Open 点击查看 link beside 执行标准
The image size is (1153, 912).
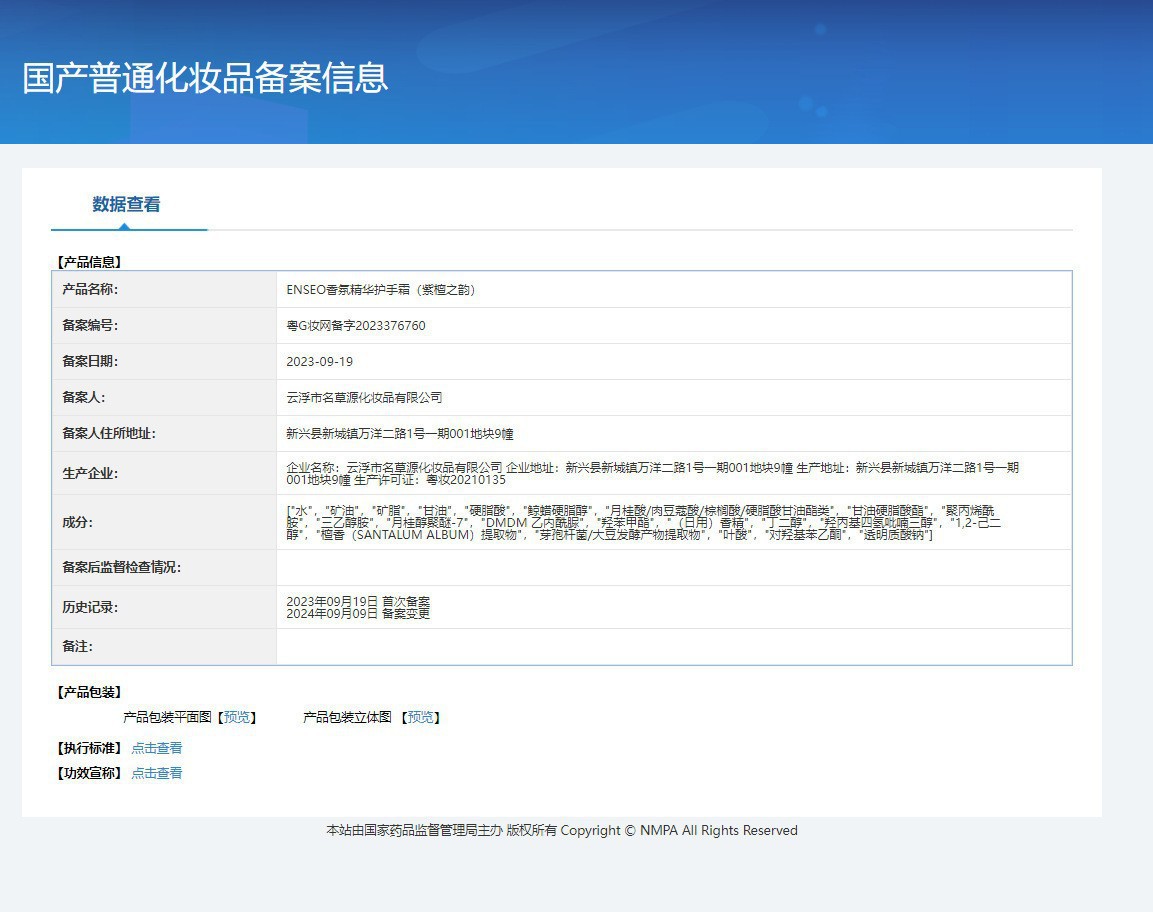157,748
